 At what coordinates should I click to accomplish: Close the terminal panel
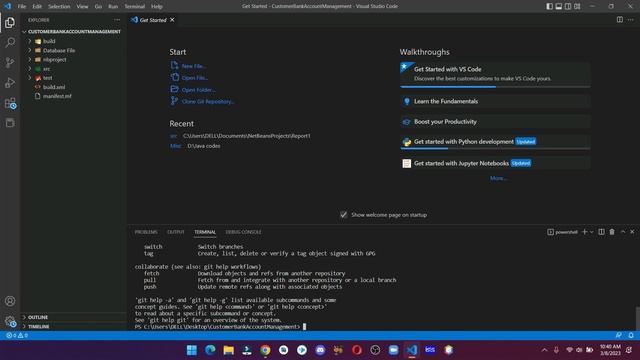pyautogui.click(x=632, y=232)
